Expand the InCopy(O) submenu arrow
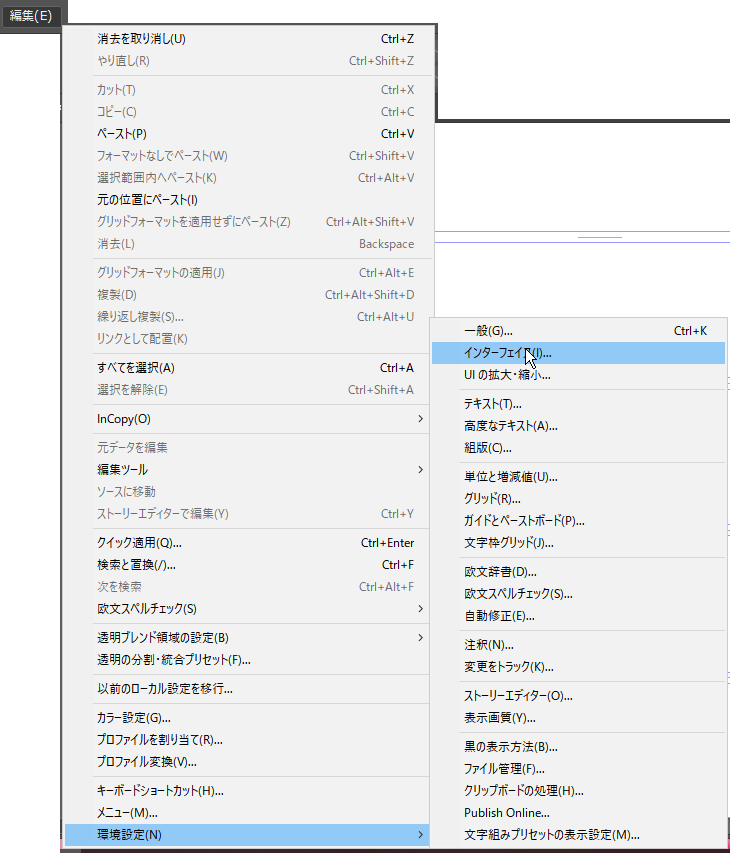 click(x=420, y=418)
